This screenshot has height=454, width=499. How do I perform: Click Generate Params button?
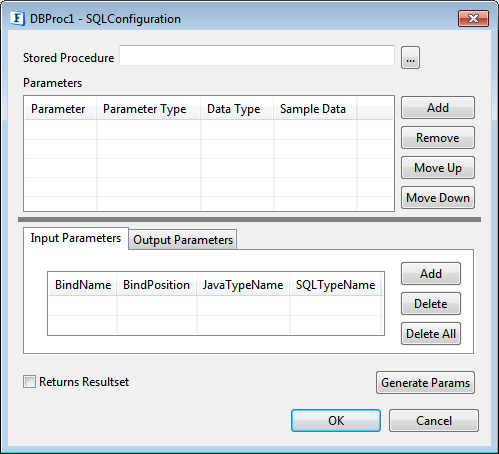coord(425,383)
